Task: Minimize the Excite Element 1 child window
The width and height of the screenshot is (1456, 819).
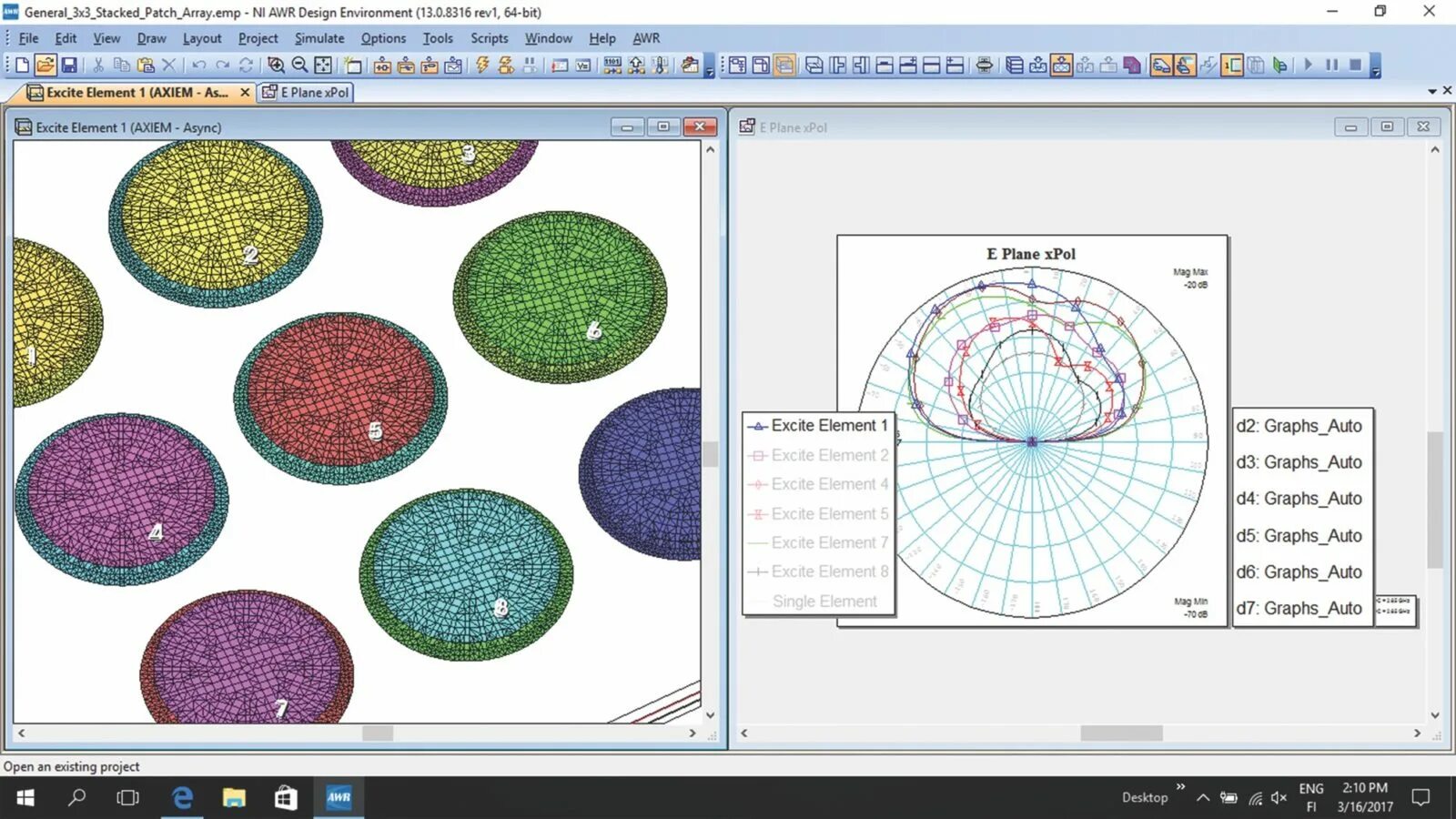Action: click(627, 126)
